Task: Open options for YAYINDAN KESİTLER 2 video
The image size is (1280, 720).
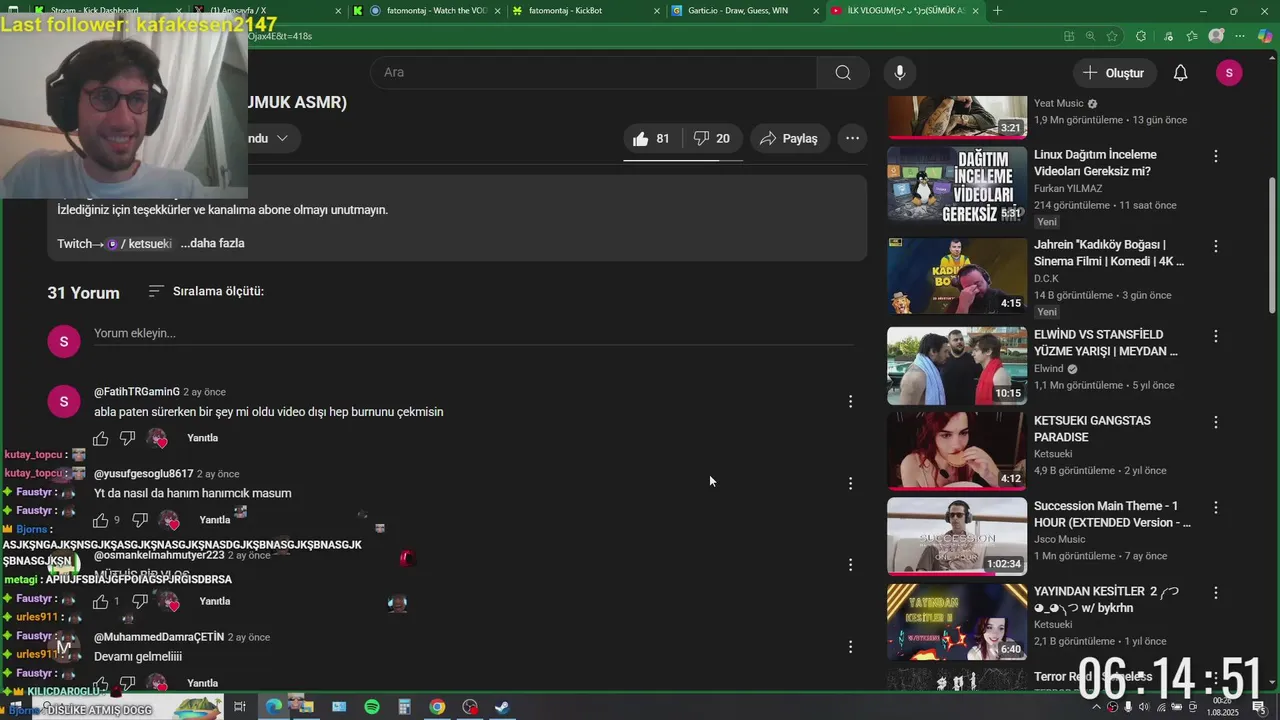Action: (1216, 593)
